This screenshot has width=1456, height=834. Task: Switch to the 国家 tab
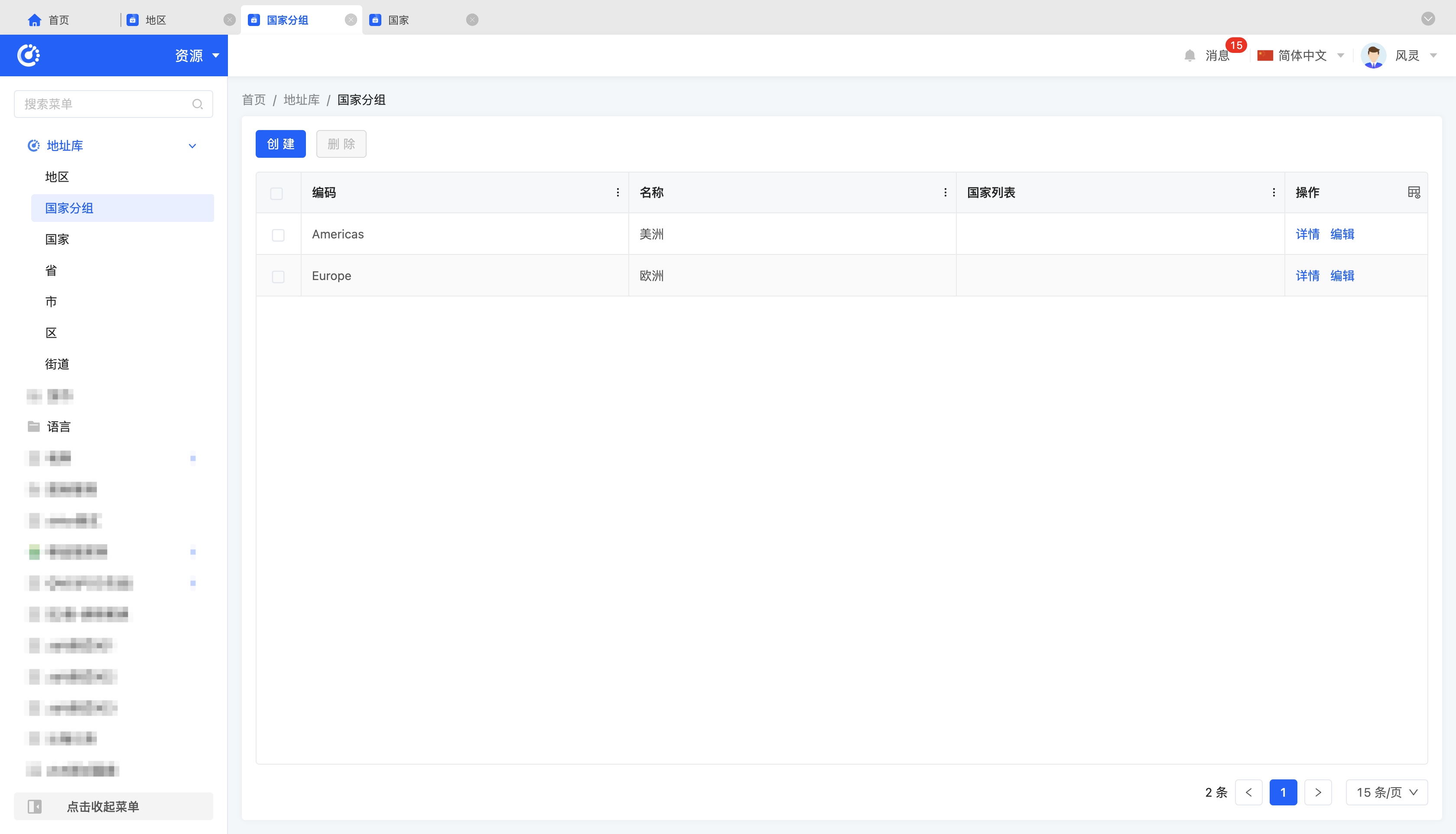pos(399,20)
